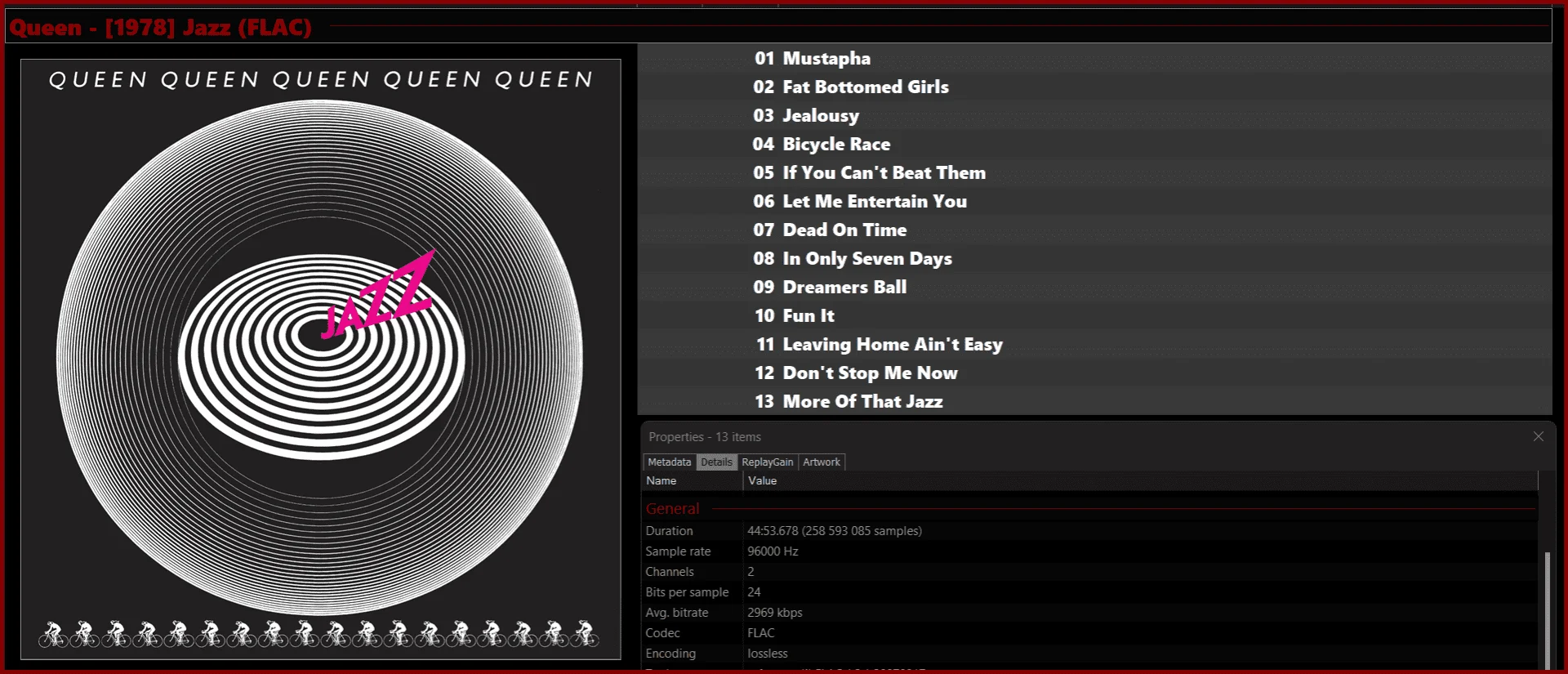The image size is (1568, 674).
Task: Select track 07 Dead On Time
Action: tap(1094, 230)
